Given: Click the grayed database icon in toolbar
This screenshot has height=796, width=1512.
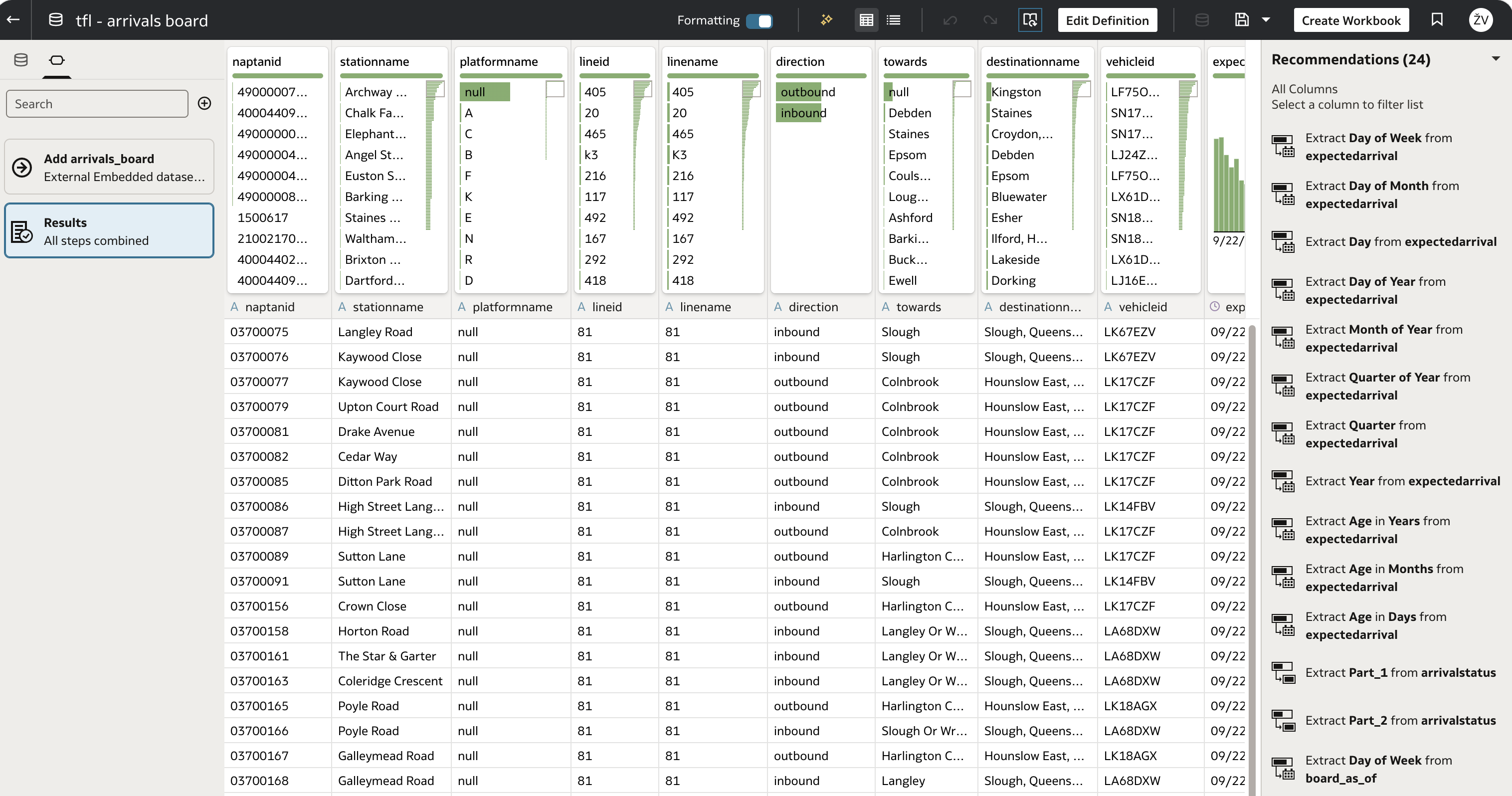Looking at the screenshot, I should [1201, 20].
